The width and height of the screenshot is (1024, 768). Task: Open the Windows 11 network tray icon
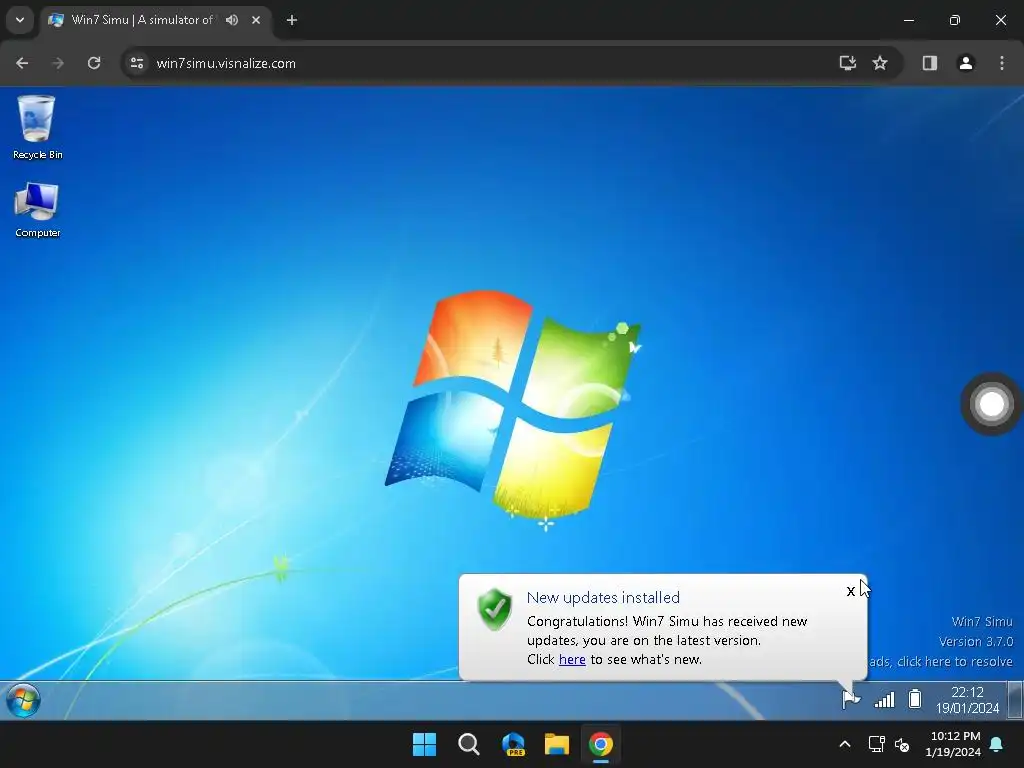click(876, 744)
